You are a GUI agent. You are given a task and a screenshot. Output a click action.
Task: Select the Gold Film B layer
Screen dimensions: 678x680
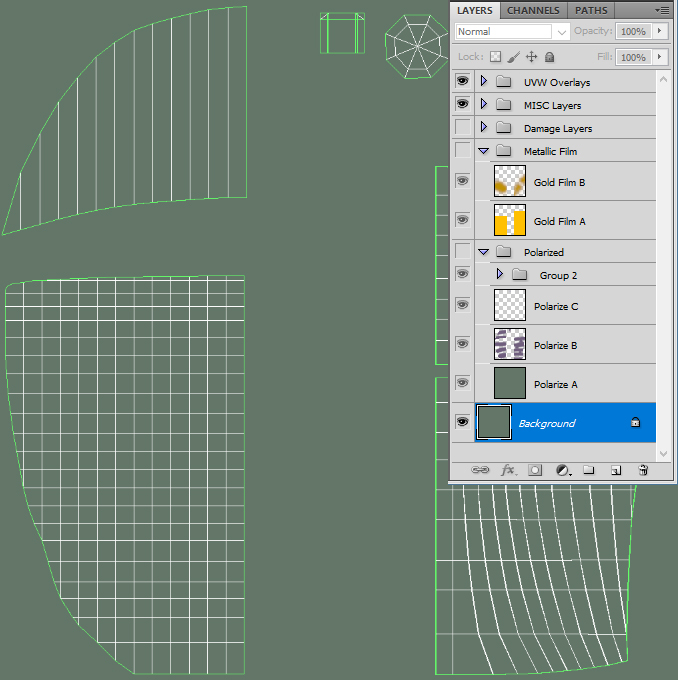tap(560, 183)
